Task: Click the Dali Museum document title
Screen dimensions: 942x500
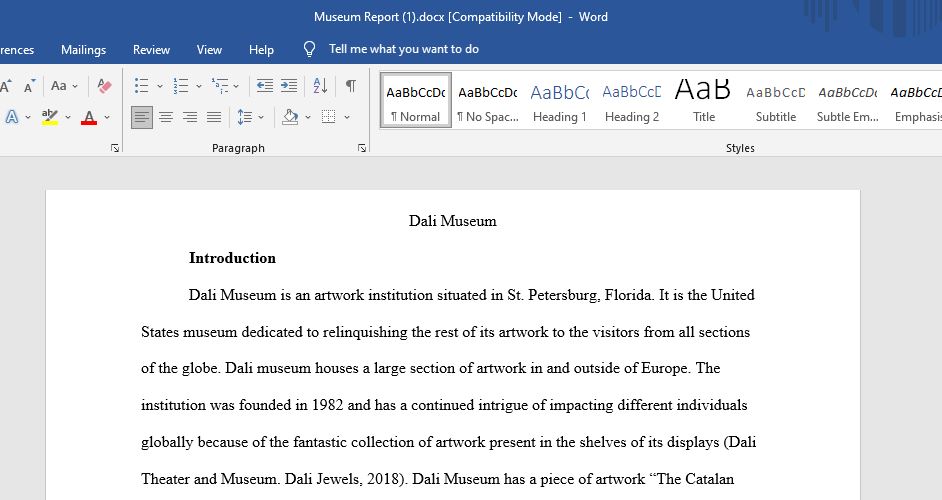Action: point(452,221)
